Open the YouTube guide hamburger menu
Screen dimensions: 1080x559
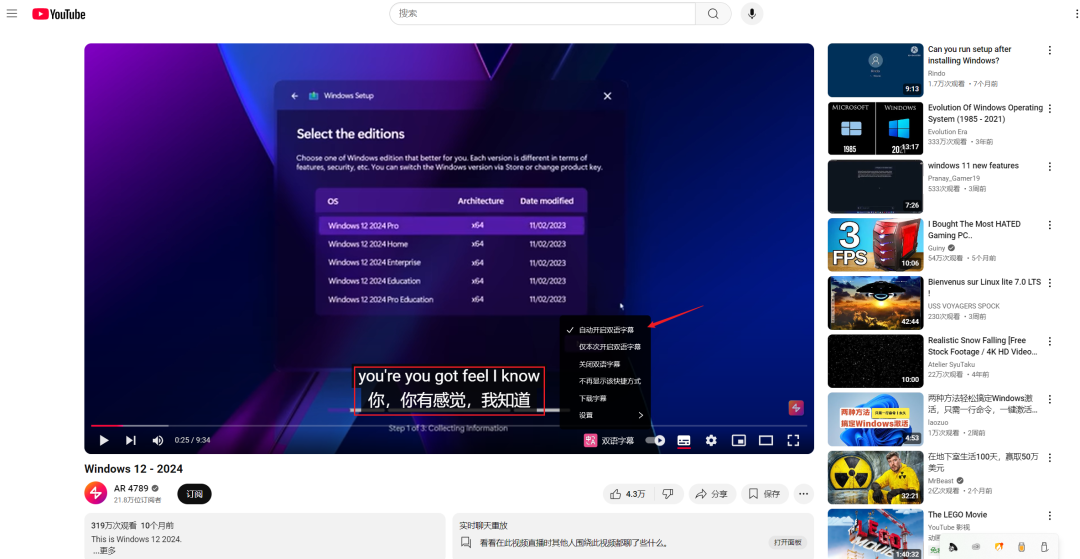(x=12, y=13)
